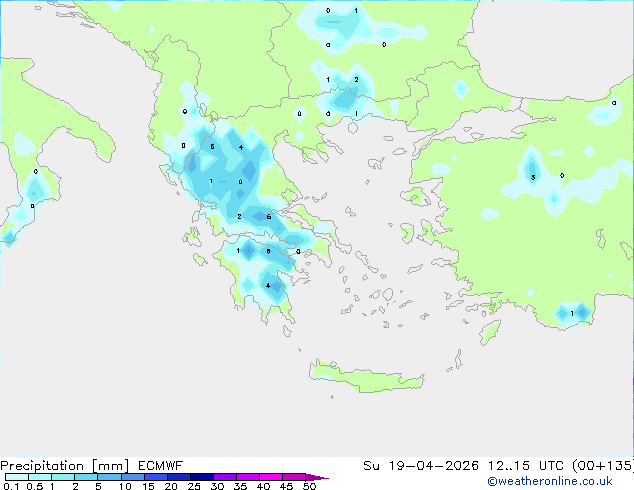
Task: Pick the 40–45 mm magenta legend swatch
Action: coord(271,477)
